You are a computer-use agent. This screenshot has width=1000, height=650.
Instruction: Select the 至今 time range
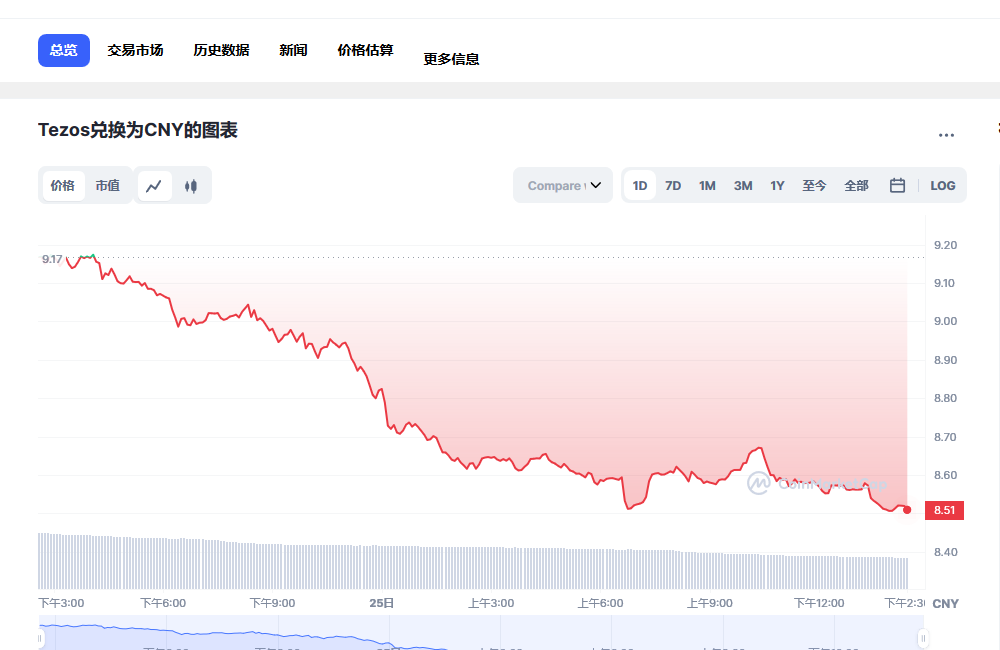814,186
